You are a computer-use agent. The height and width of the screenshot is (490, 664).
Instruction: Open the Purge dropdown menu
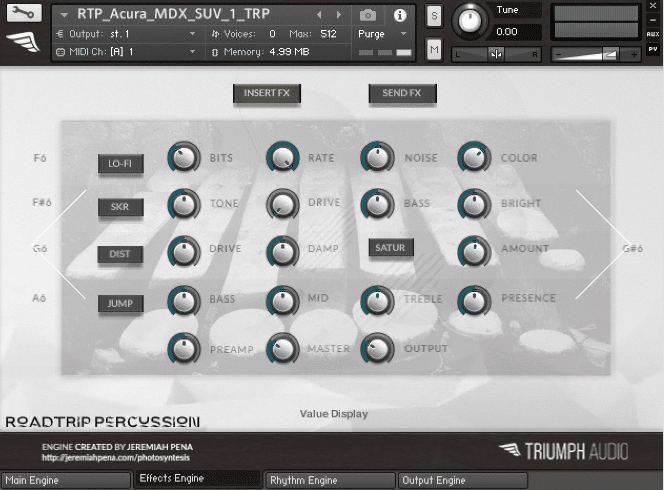[x=382, y=34]
